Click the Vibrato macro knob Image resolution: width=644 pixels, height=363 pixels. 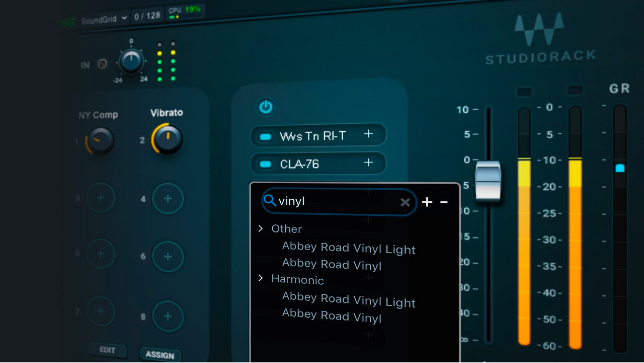tap(167, 139)
